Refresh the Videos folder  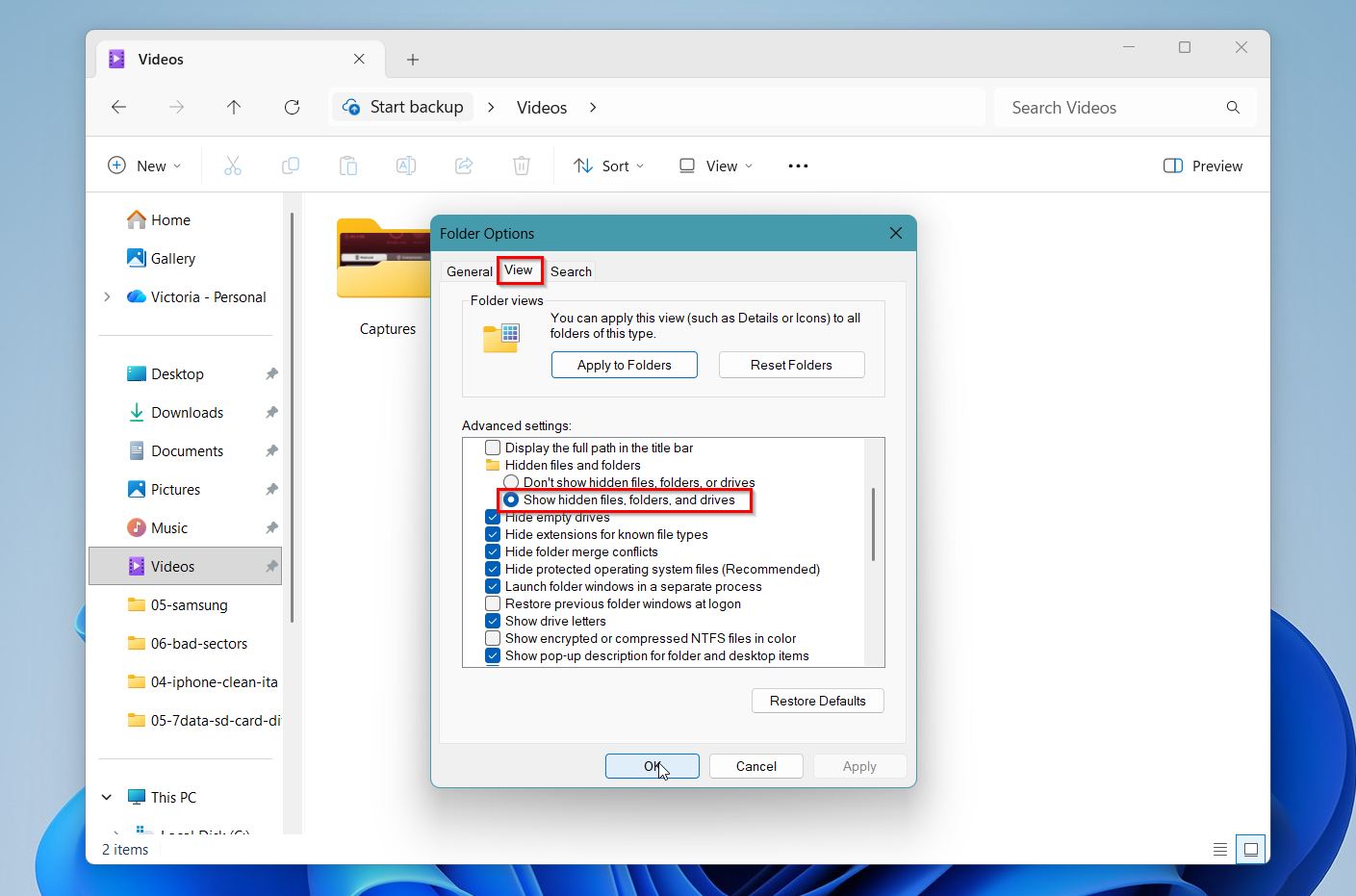pos(292,107)
